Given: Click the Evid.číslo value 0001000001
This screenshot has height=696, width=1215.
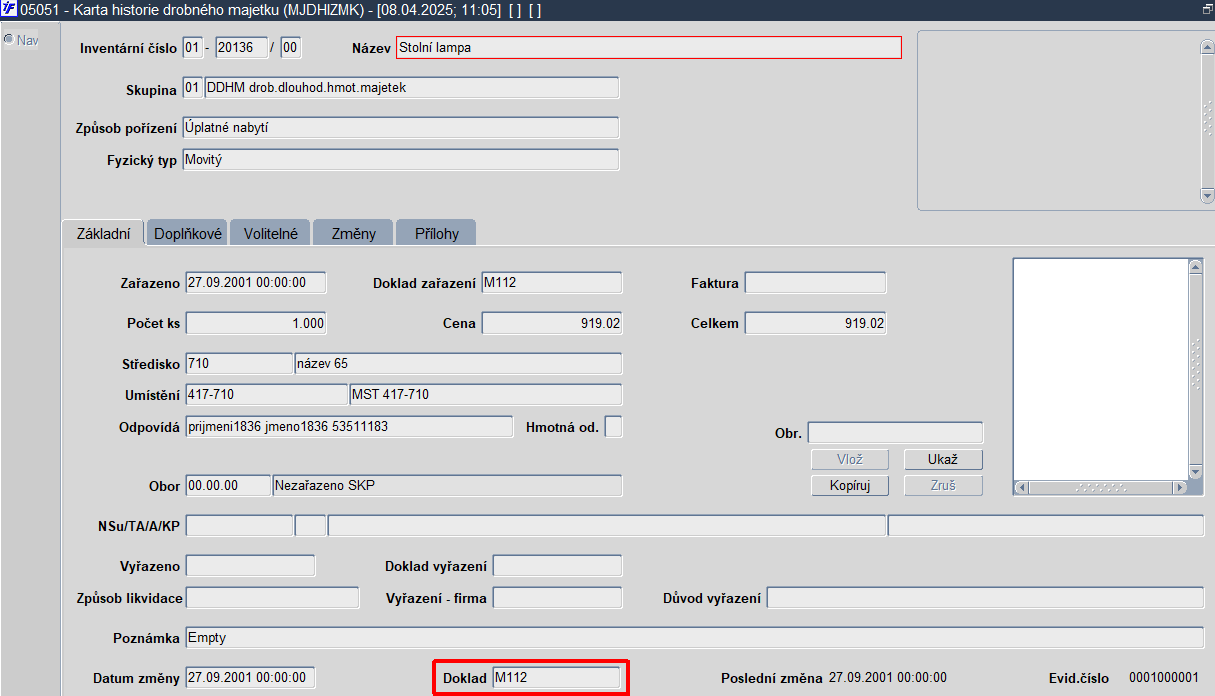Looking at the screenshot, I should point(1163,678).
